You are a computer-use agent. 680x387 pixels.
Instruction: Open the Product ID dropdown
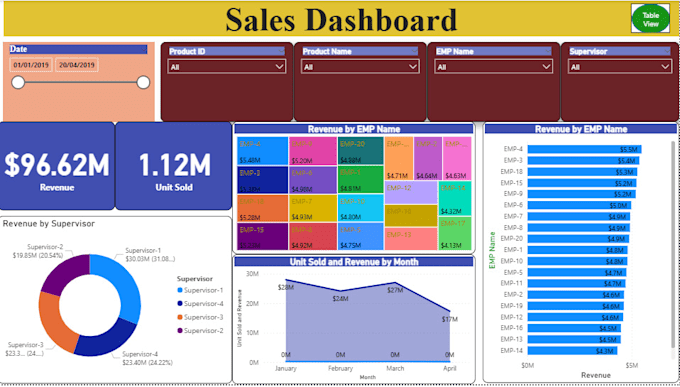coord(226,67)
